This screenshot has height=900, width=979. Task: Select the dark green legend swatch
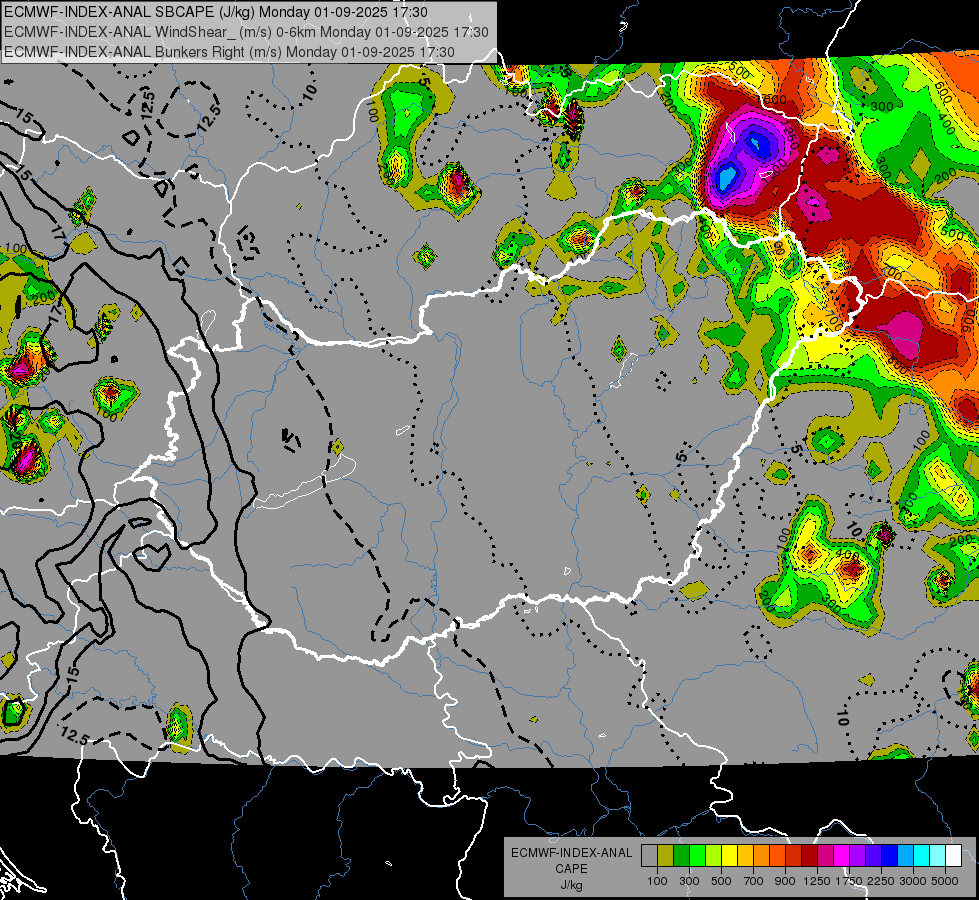[681, 856]
